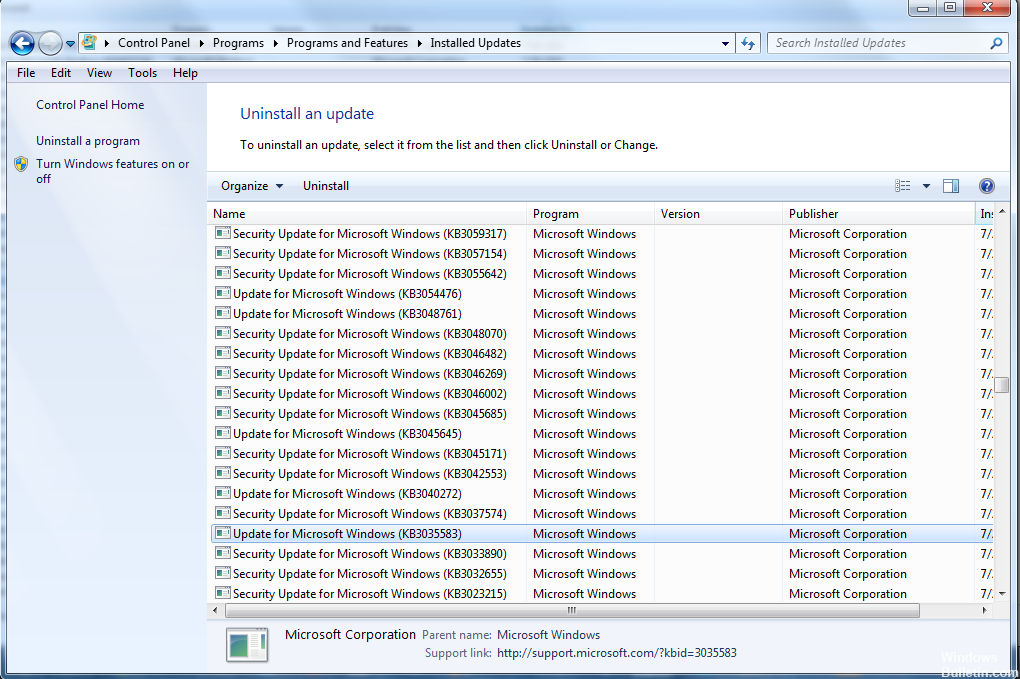
Task: Click the icon of KB3046482 update
Action: coord(223,353)
